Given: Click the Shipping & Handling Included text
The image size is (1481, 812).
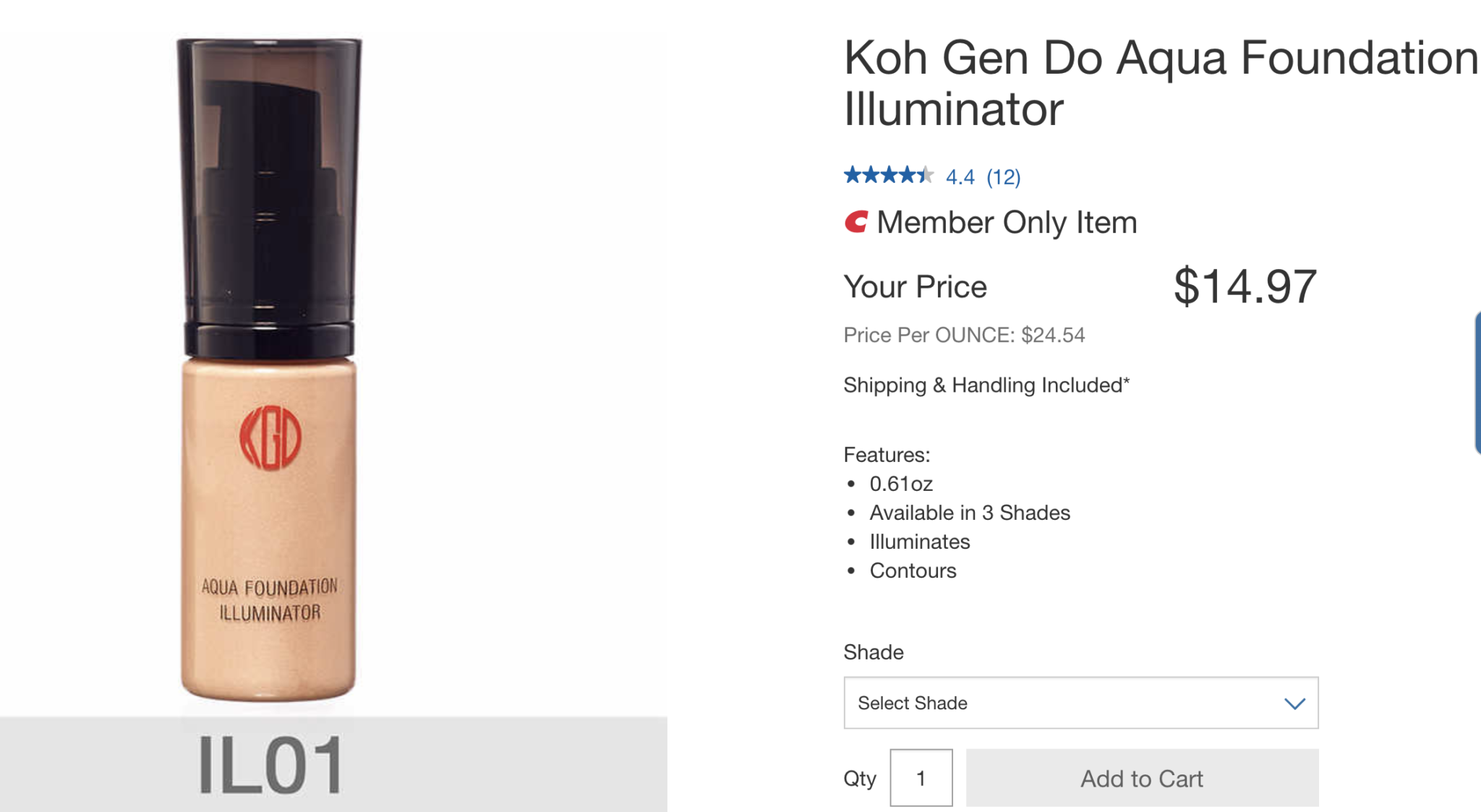Looking at the screenshot, I should click(x=986, y=385).
